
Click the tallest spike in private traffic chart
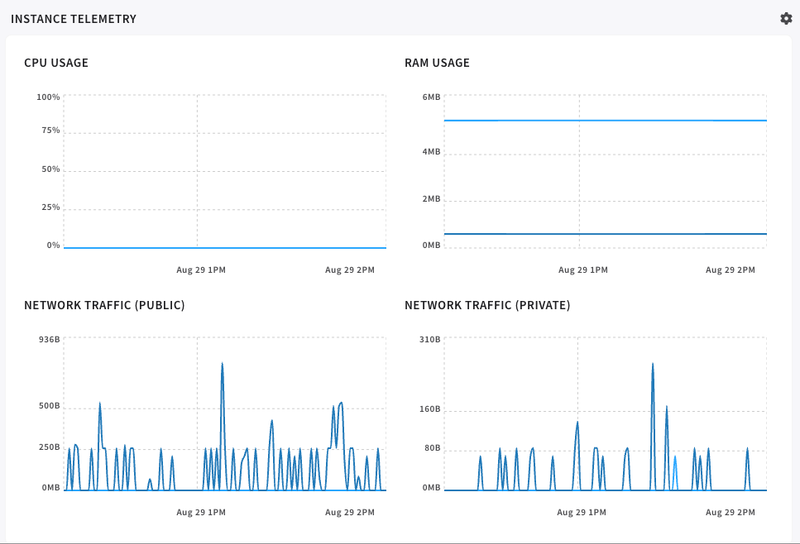click(x=653, y=426)
